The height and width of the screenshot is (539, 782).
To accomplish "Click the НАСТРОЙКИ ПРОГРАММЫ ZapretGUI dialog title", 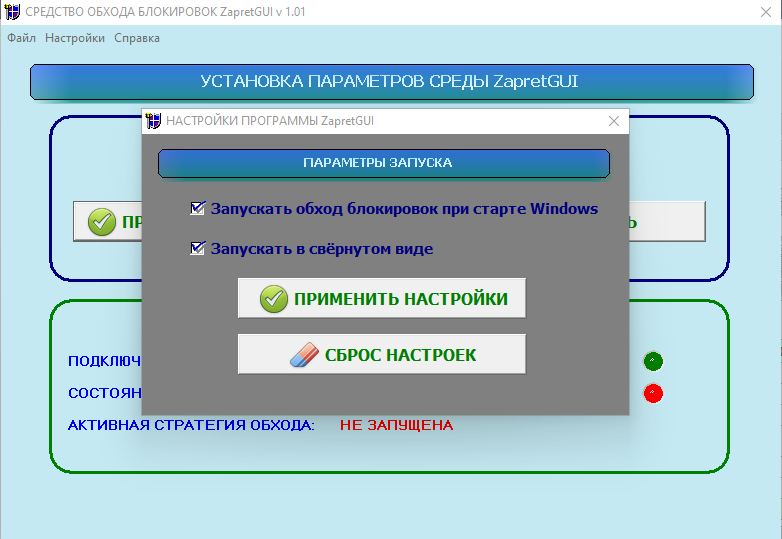I will pyautogui.click(x=270, y=121).
